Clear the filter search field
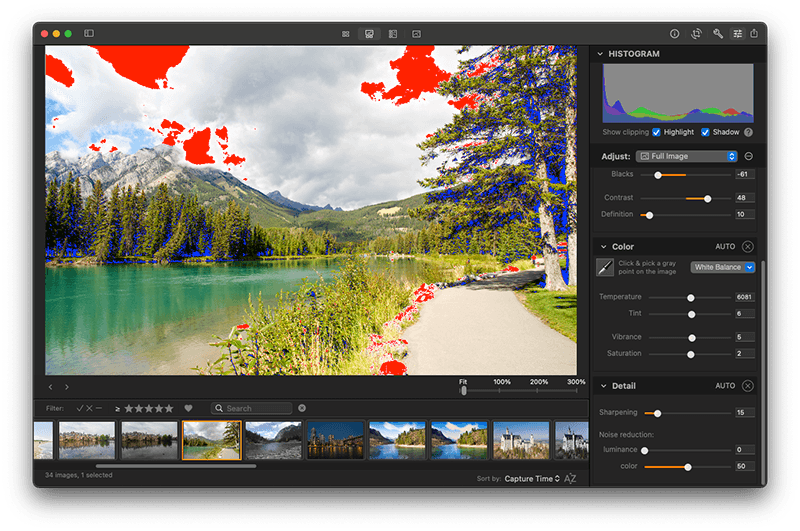 pyautogui.click(x=302, y=408)
